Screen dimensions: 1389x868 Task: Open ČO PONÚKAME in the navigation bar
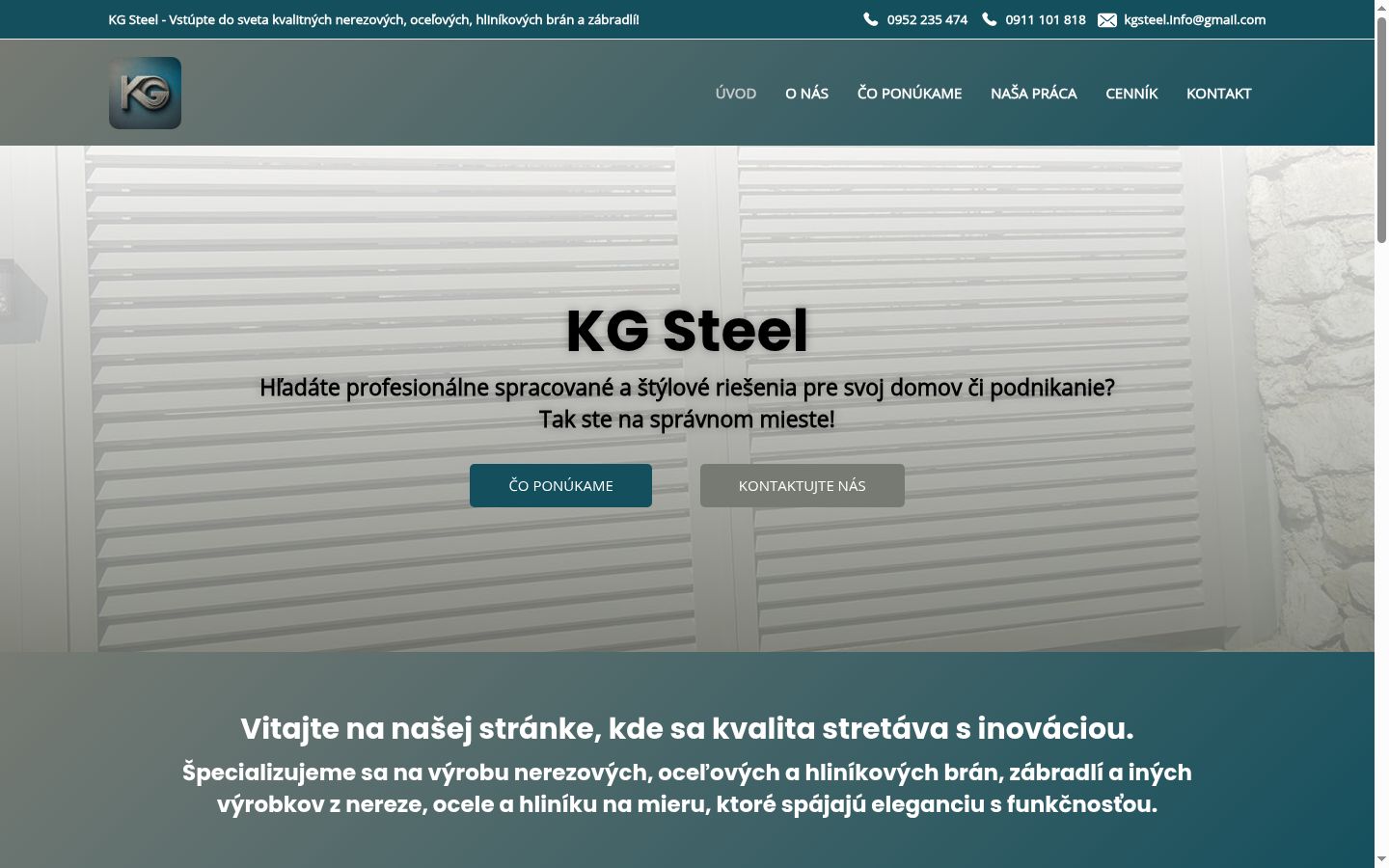910,94
